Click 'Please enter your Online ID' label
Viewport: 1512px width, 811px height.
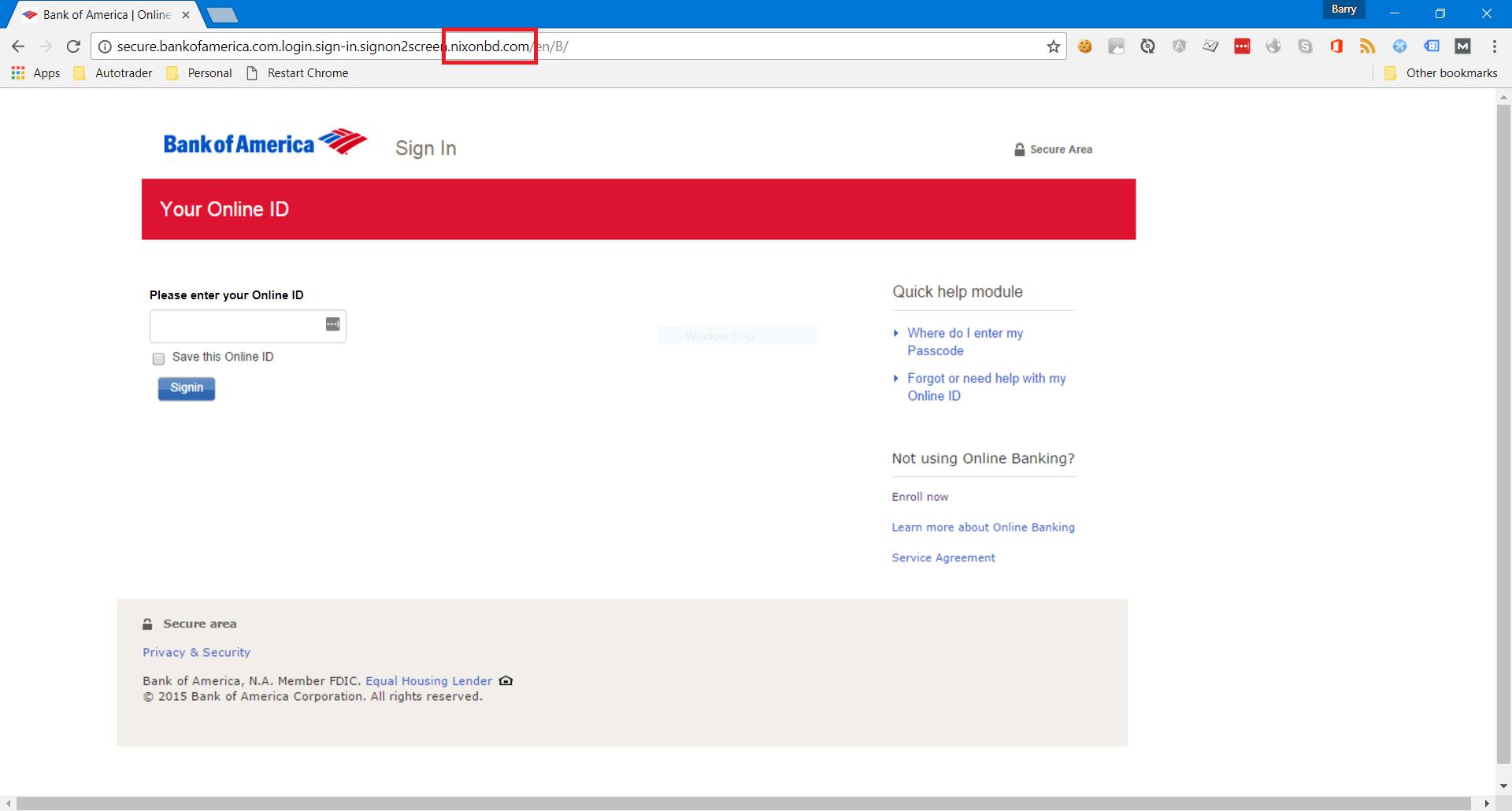[227, 295]
